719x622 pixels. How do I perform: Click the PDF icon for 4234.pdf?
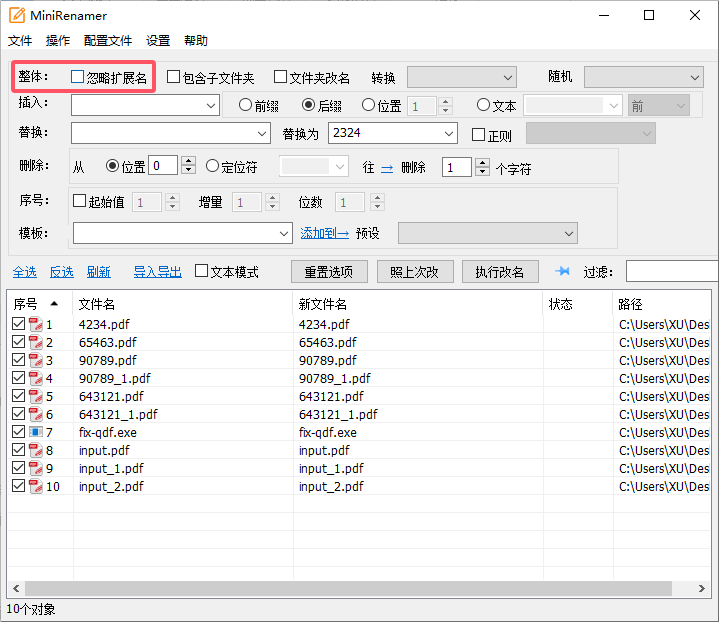click(36, 324)
